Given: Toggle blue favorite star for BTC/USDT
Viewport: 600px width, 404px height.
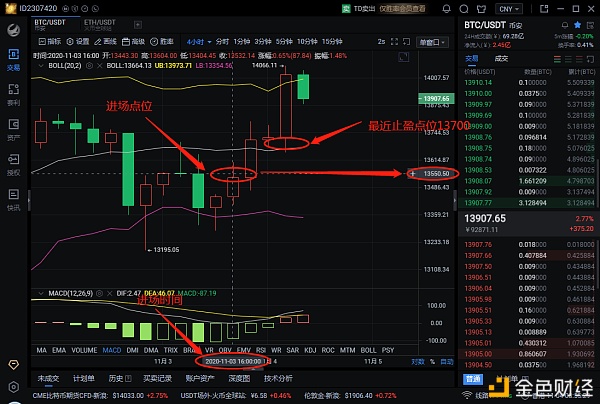Looking at the screenshot, I should [577, 25].
